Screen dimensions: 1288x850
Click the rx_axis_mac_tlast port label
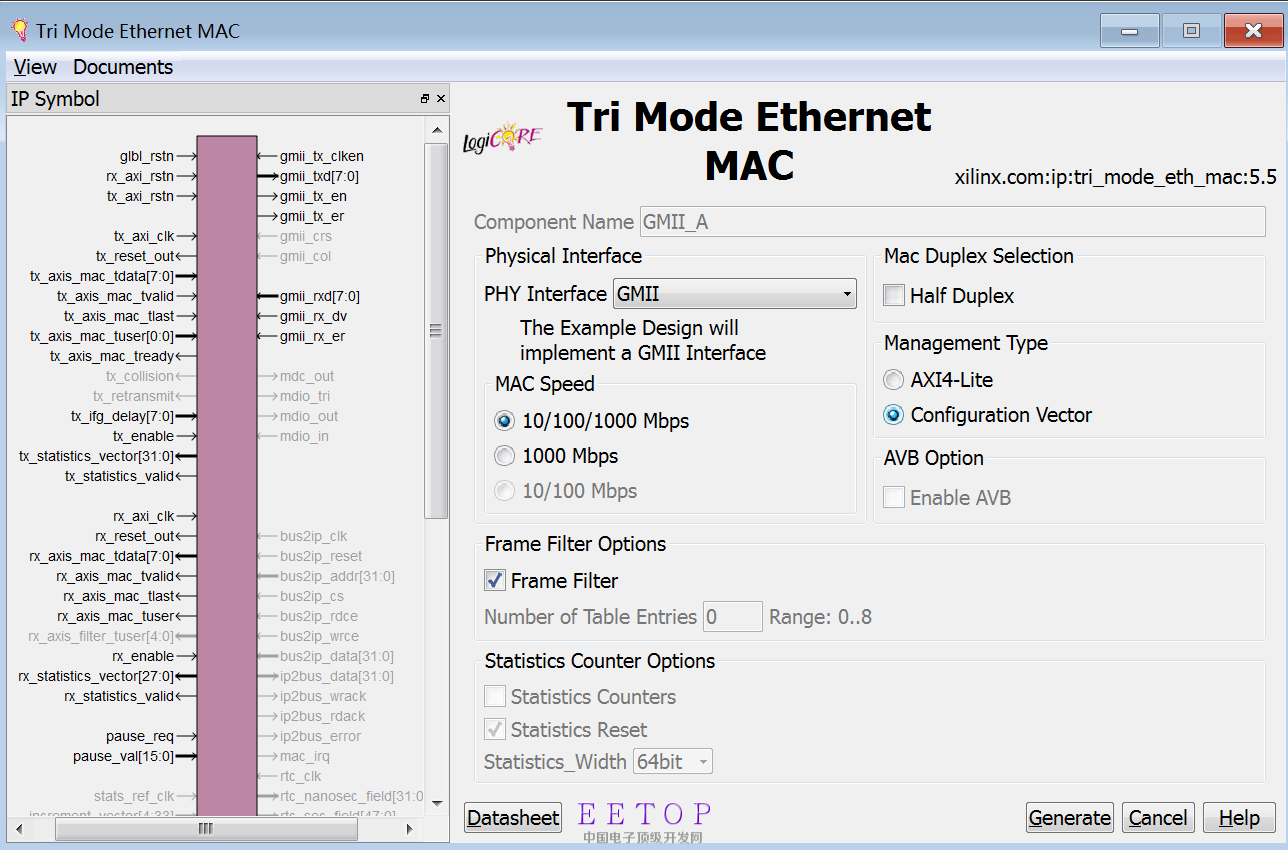(119, 596)
